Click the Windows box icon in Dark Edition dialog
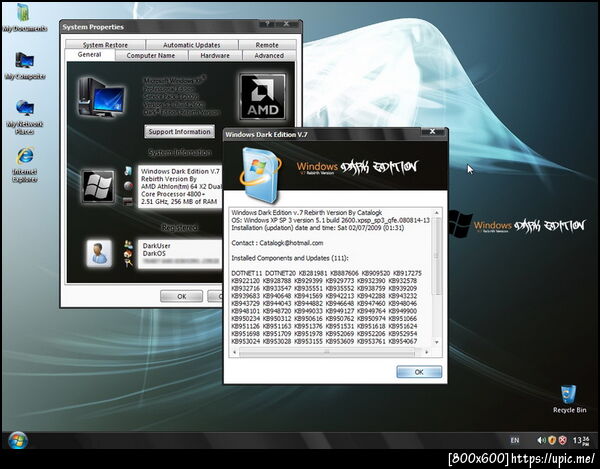 [260, 174]
